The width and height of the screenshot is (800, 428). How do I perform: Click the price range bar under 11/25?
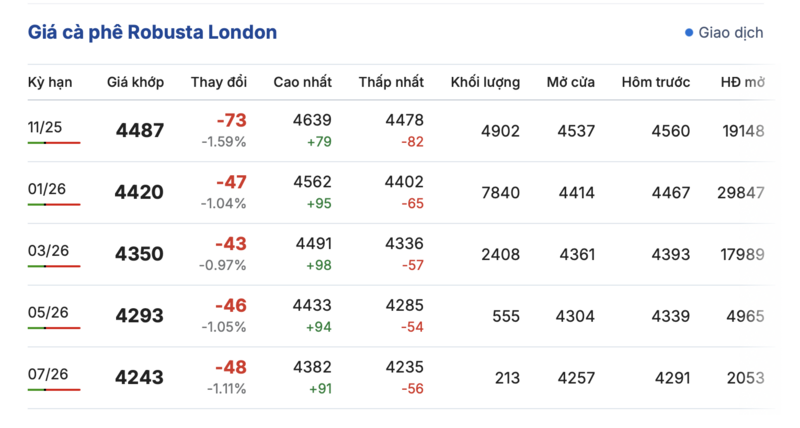pyautogui.click(x=54, y=143)
